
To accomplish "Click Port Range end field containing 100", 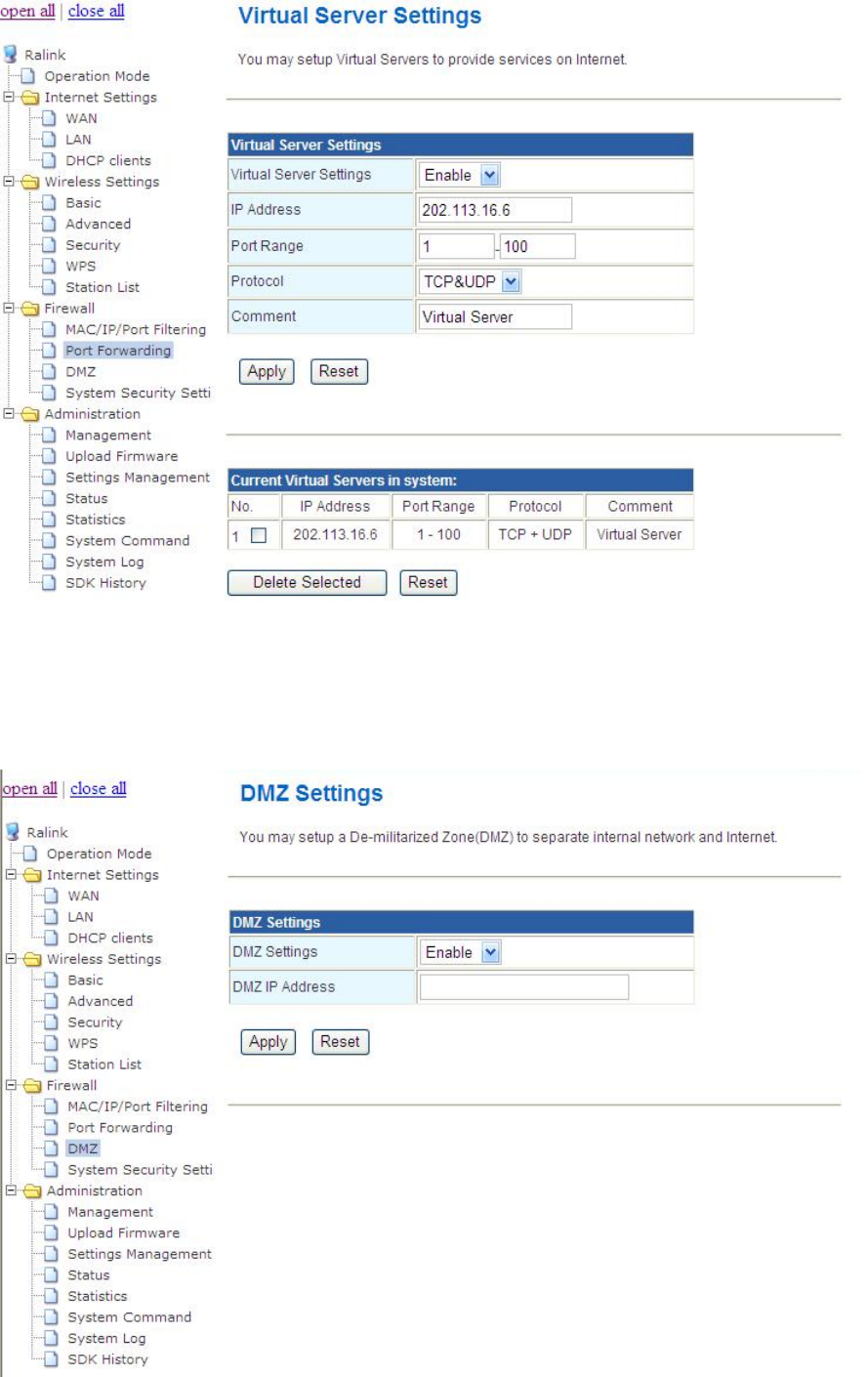I will pyautogui.click(x=538, y=246).
